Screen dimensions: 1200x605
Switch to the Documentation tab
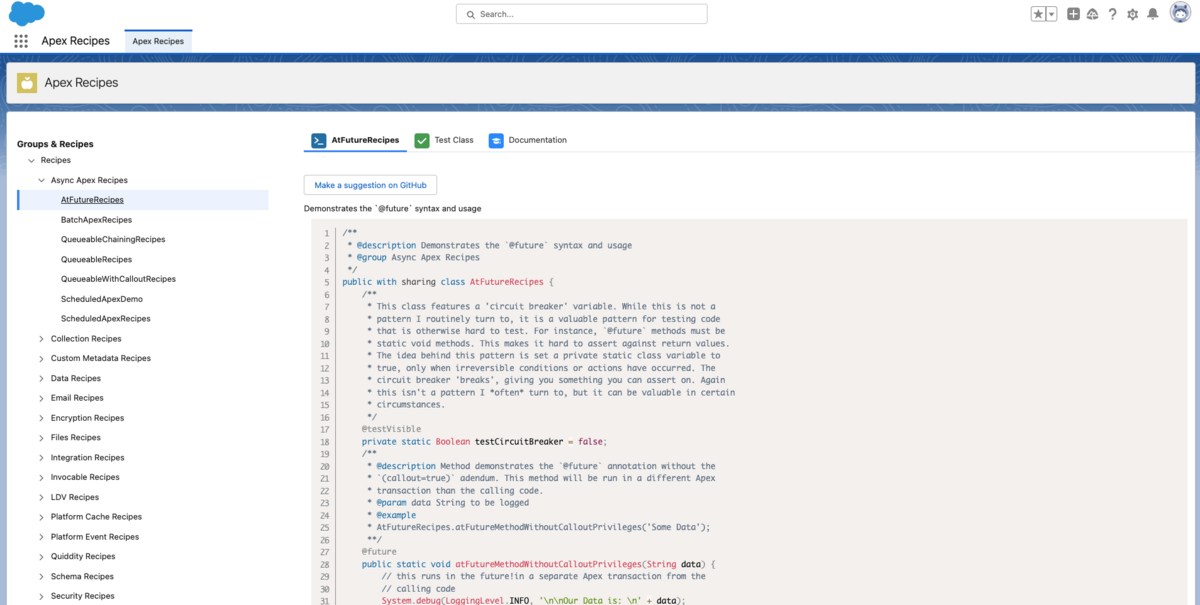[527, 140]
